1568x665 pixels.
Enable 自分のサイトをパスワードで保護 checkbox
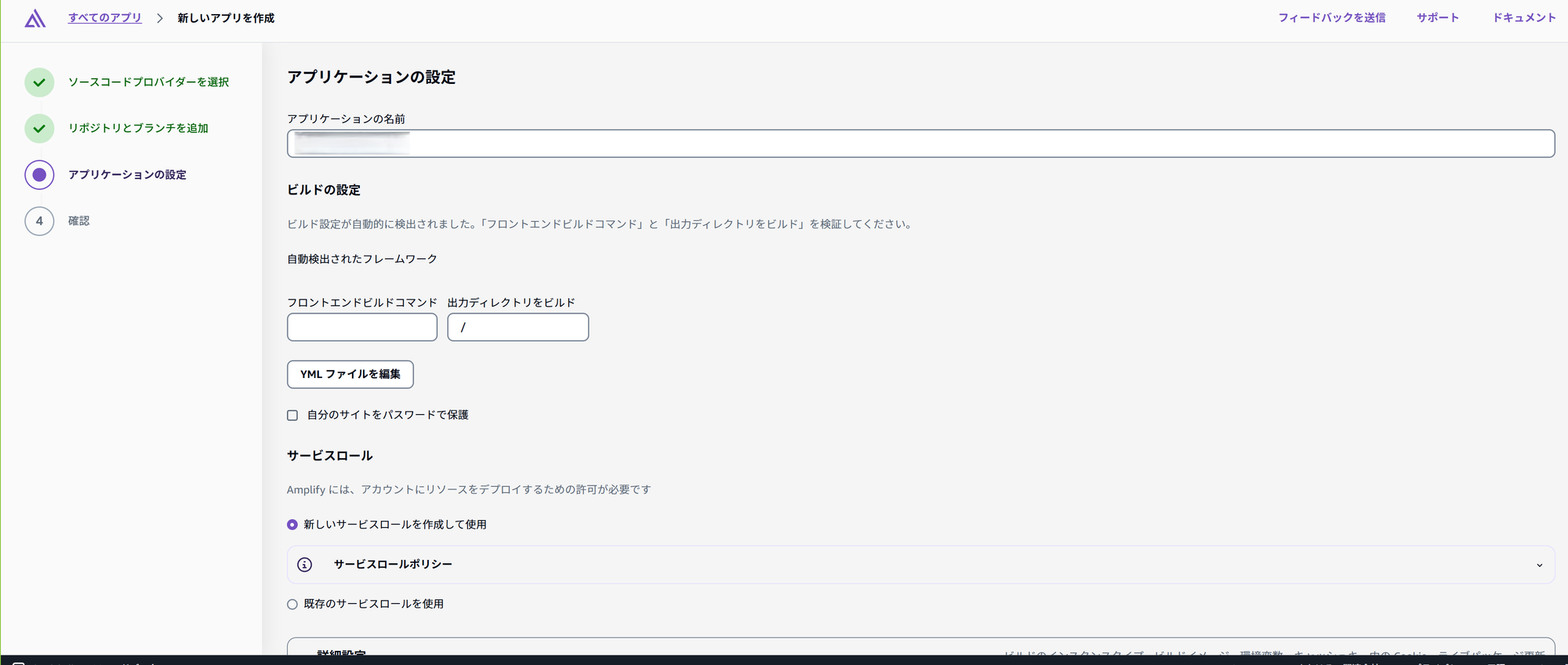tap(292, 416)
